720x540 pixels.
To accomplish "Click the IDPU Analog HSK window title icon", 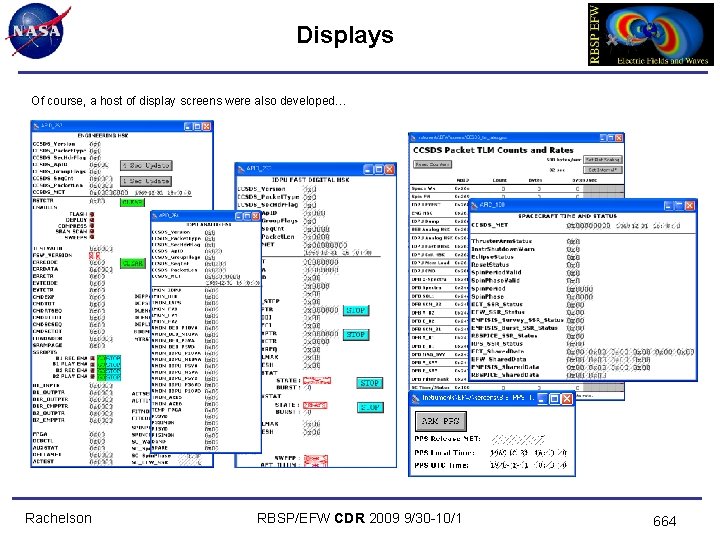I will pos(155,215).
